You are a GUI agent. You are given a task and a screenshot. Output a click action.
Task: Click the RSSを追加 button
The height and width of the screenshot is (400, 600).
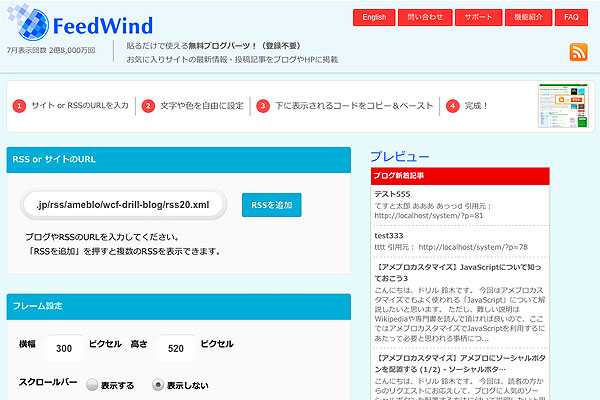[x=272, y=205]
